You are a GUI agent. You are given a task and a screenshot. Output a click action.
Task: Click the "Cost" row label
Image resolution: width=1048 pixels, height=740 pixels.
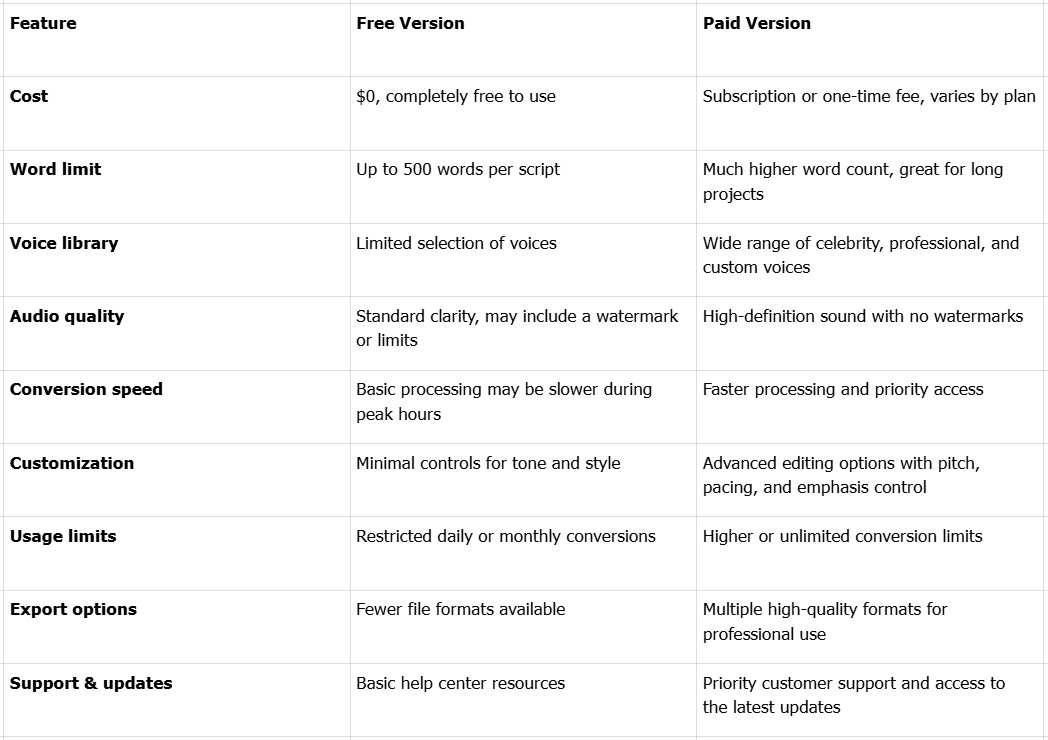[29, 96]
